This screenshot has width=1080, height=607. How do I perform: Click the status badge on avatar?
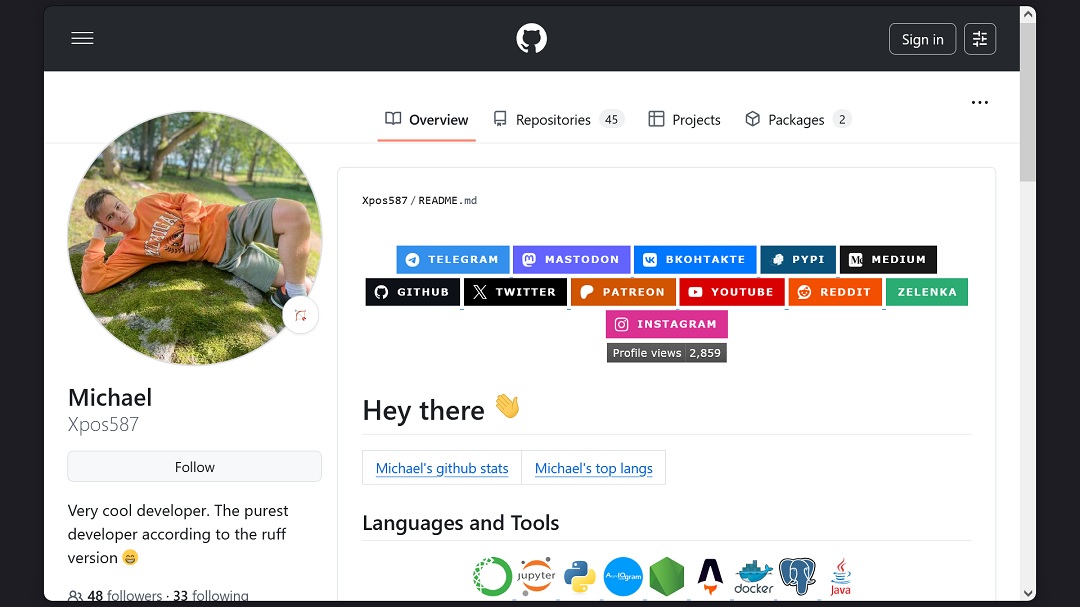coord(301,316)
